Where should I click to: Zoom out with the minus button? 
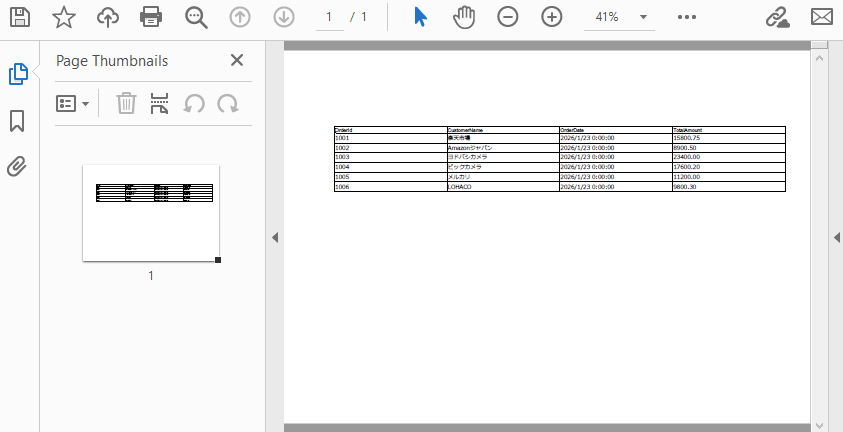(x=508, y=17)
